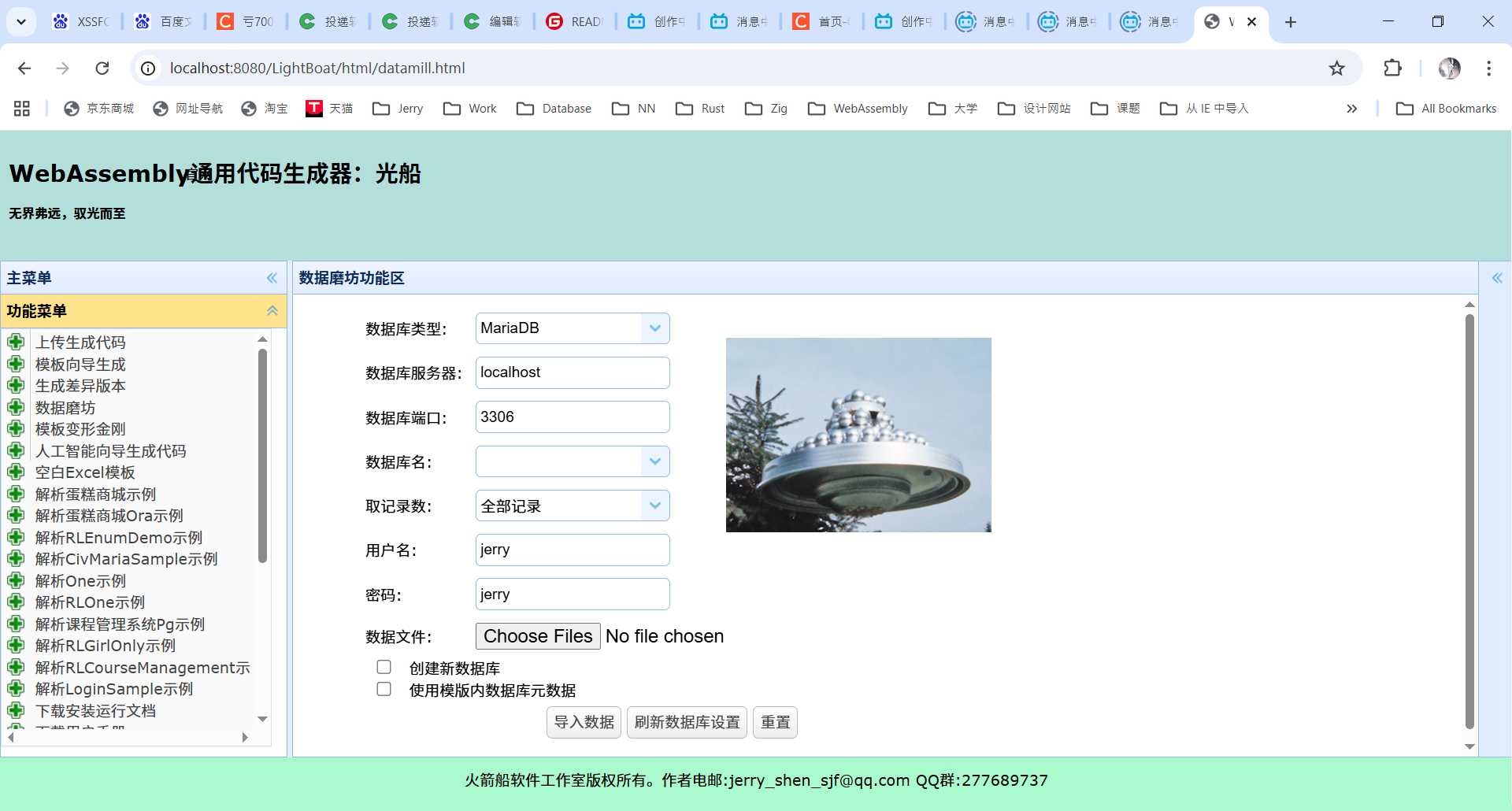Image resolution: width=1512 pixels, height=811 pixels.
Task: Collapse the 主菜单 panel with its chevron
Action: 272,277
